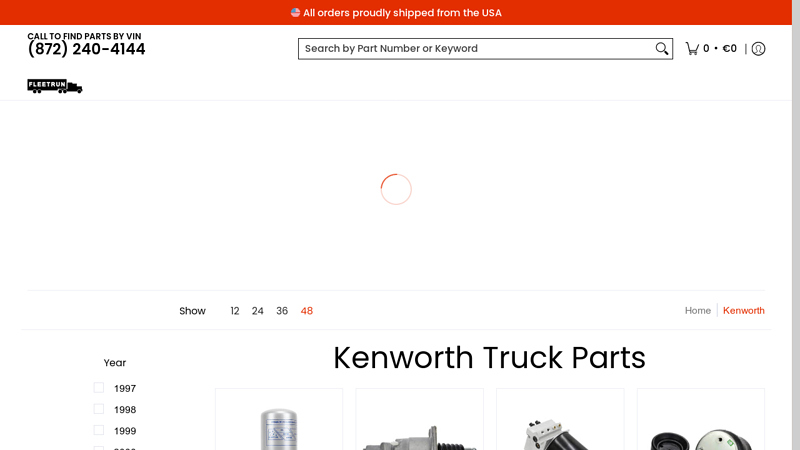Click the cart total €0 text
The width and height of the screenshot is (800, 450).
730,48
